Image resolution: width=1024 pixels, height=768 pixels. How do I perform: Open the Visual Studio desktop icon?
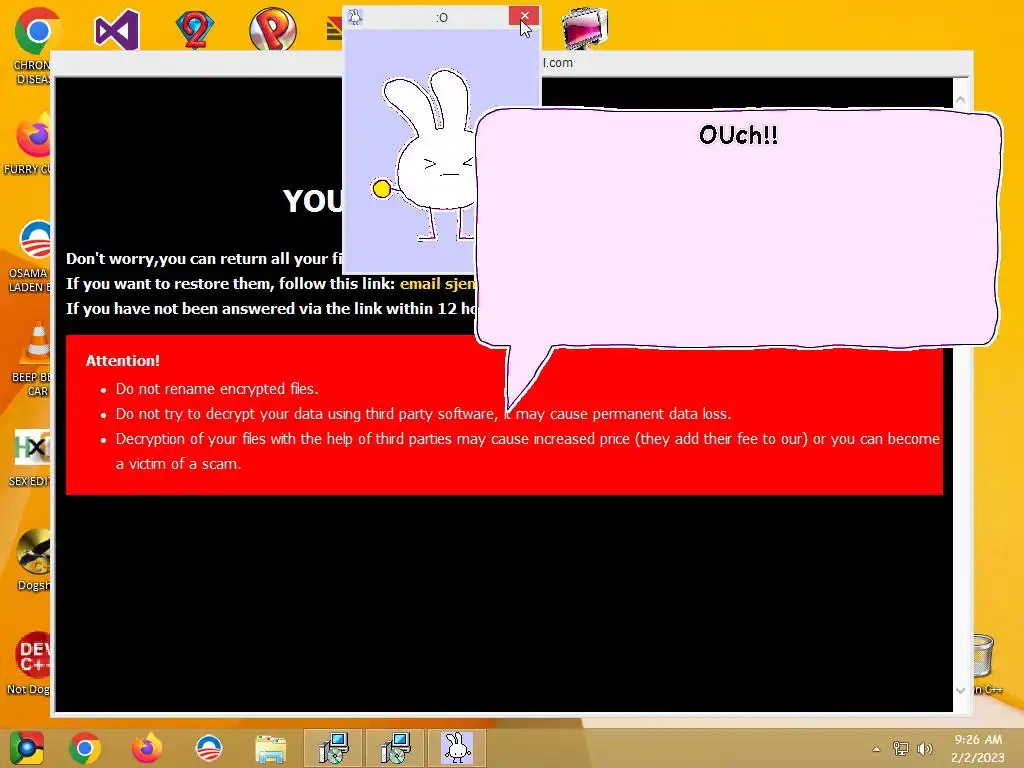coord(117,30)
